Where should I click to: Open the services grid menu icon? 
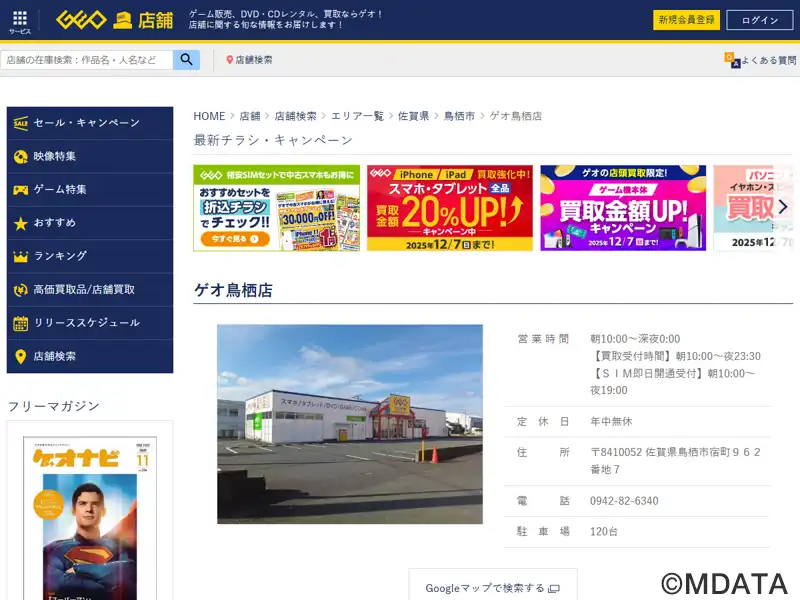point(20,18)
